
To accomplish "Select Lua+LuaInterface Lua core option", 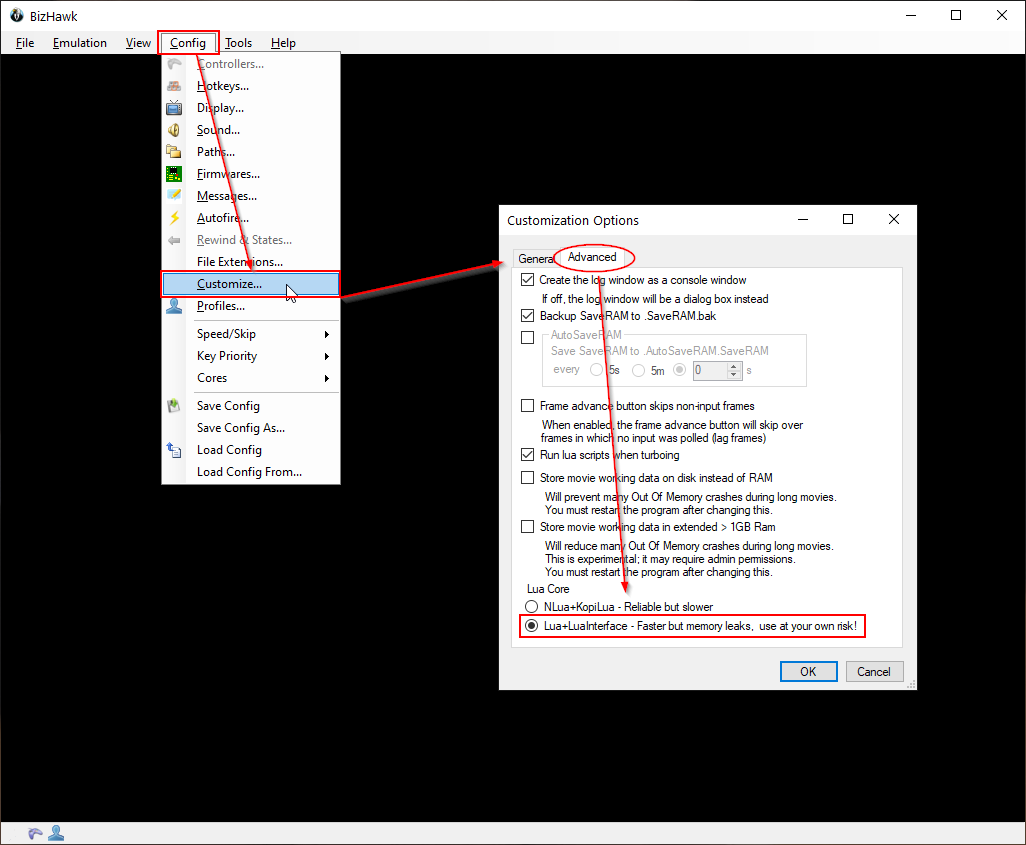I will click(x=532, y=626).
